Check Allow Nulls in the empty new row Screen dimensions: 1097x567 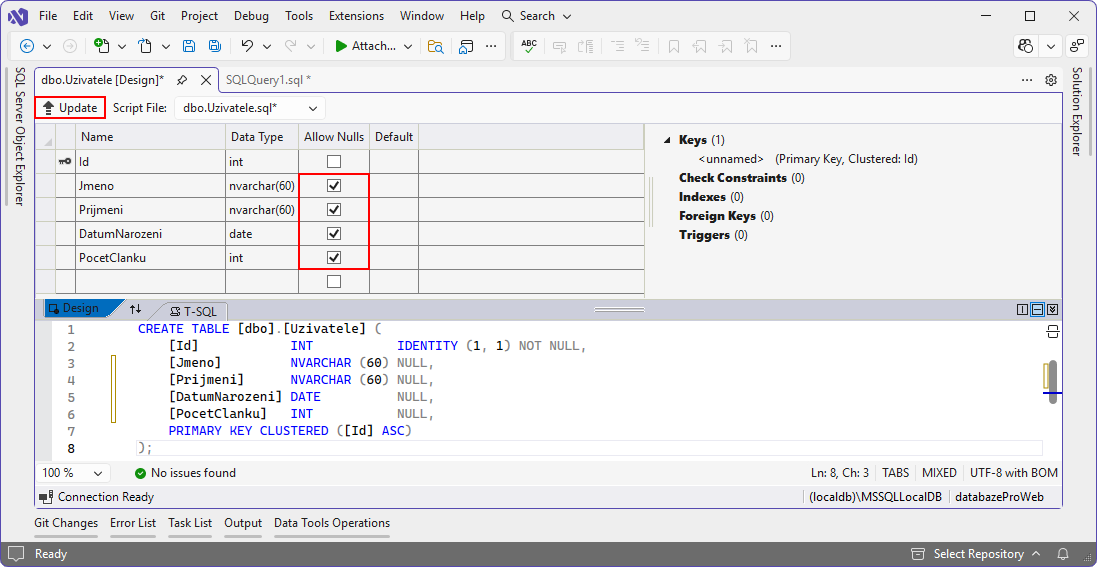334,281
